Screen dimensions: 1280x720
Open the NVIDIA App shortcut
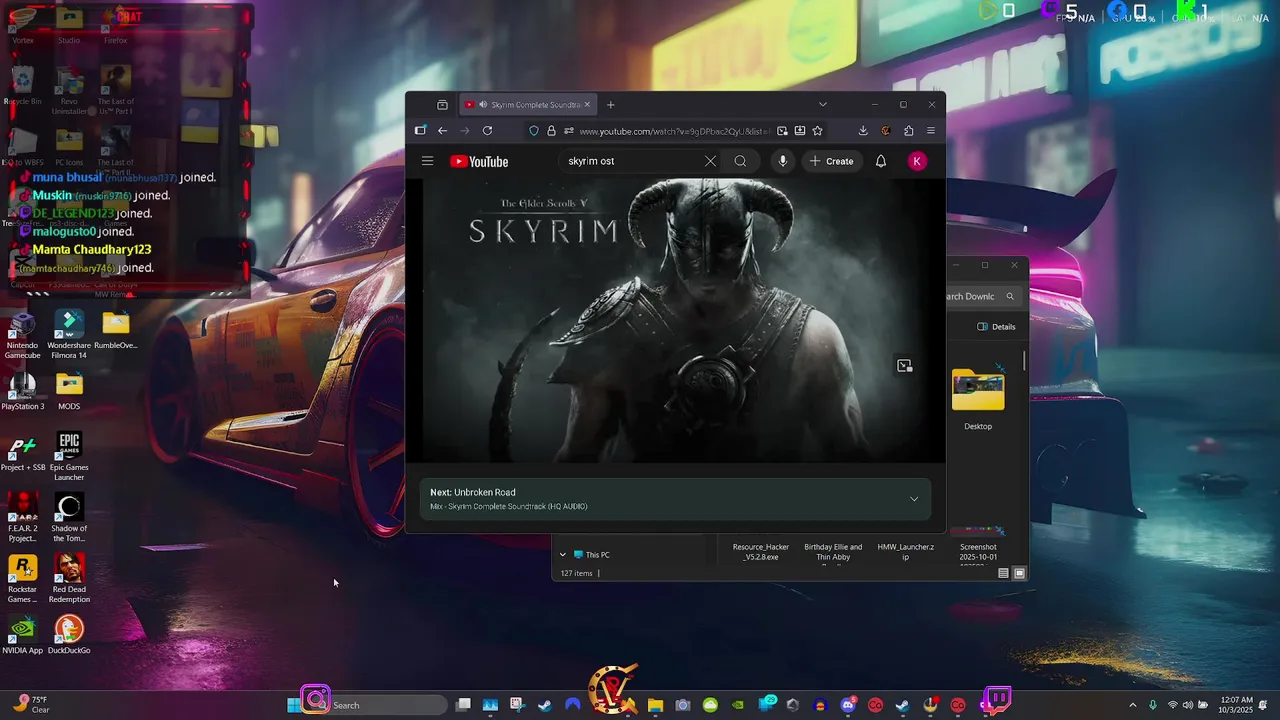coord(22,636)
